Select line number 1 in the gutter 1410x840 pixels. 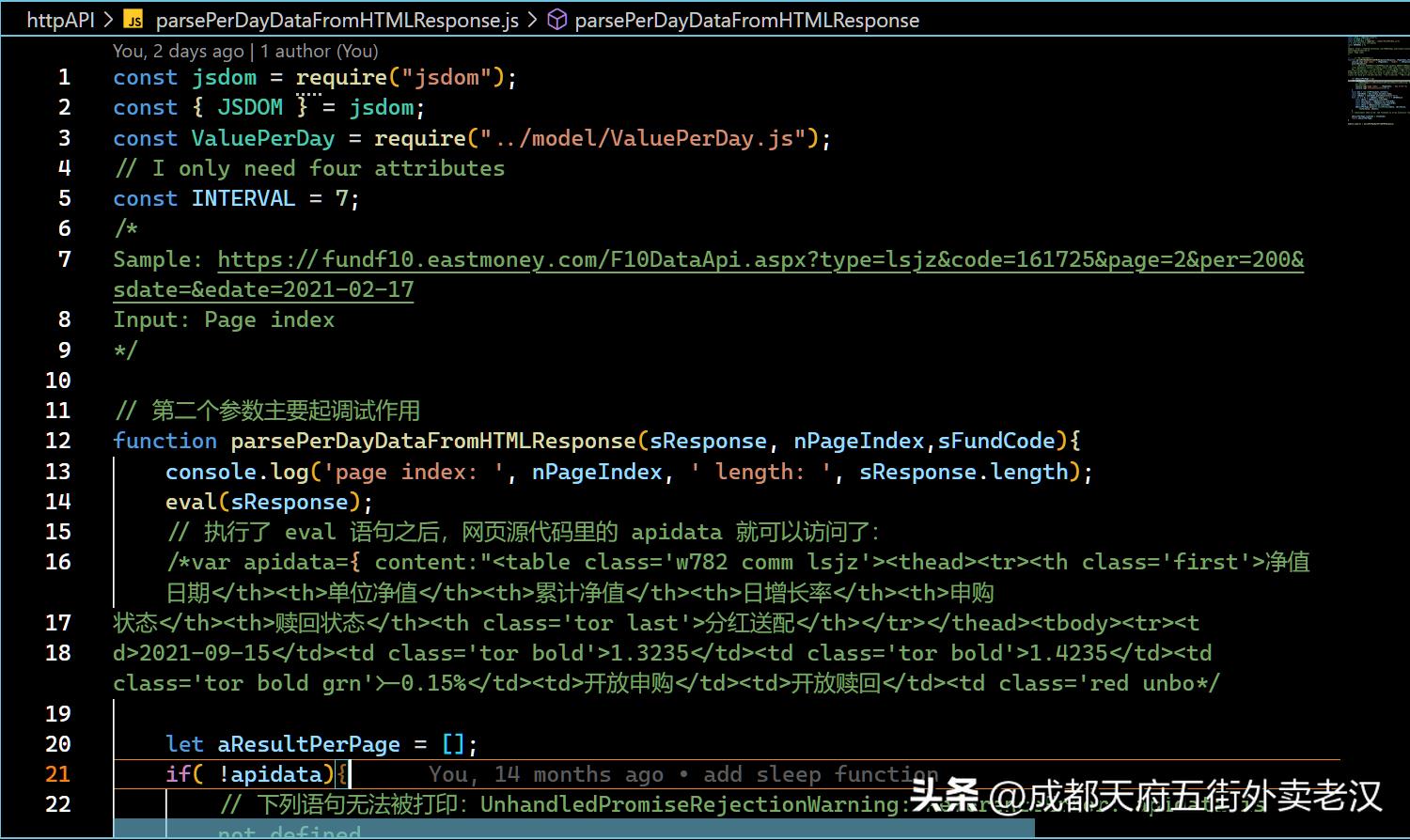tap(64, 77)
